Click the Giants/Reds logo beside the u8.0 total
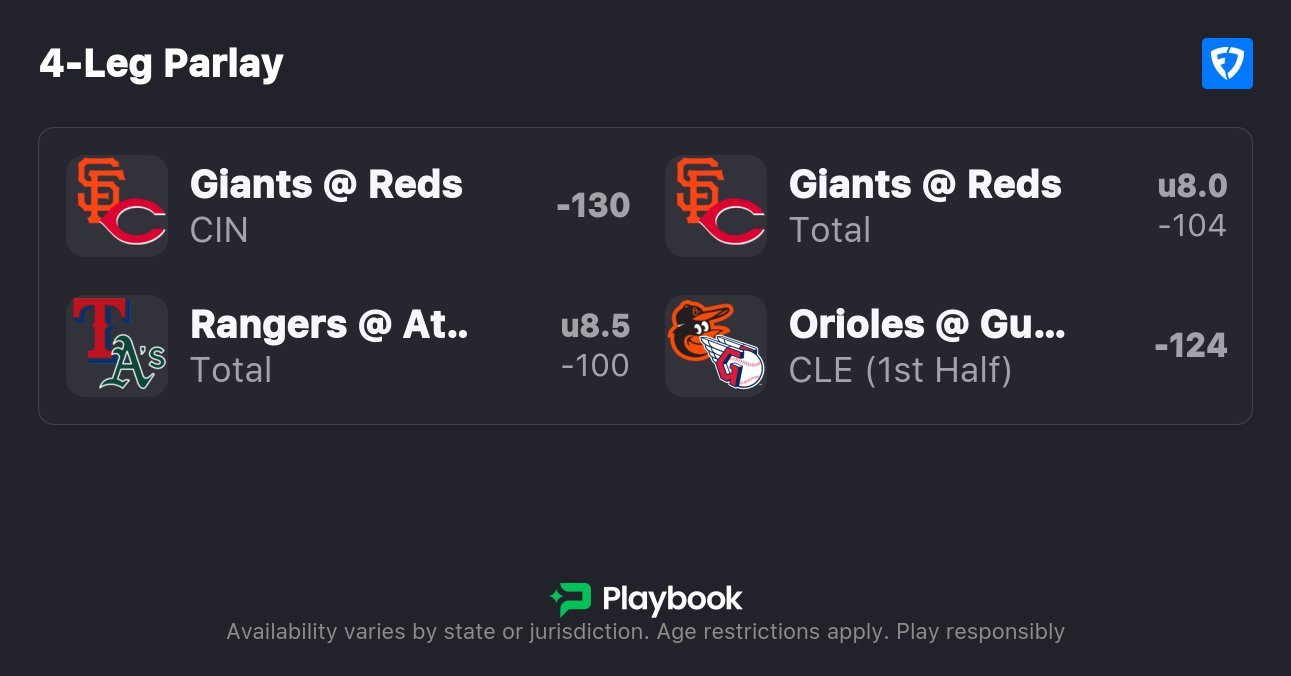The height and width of the screenshot is (676, 1291). pyautogui.click(x=716, y=206)
